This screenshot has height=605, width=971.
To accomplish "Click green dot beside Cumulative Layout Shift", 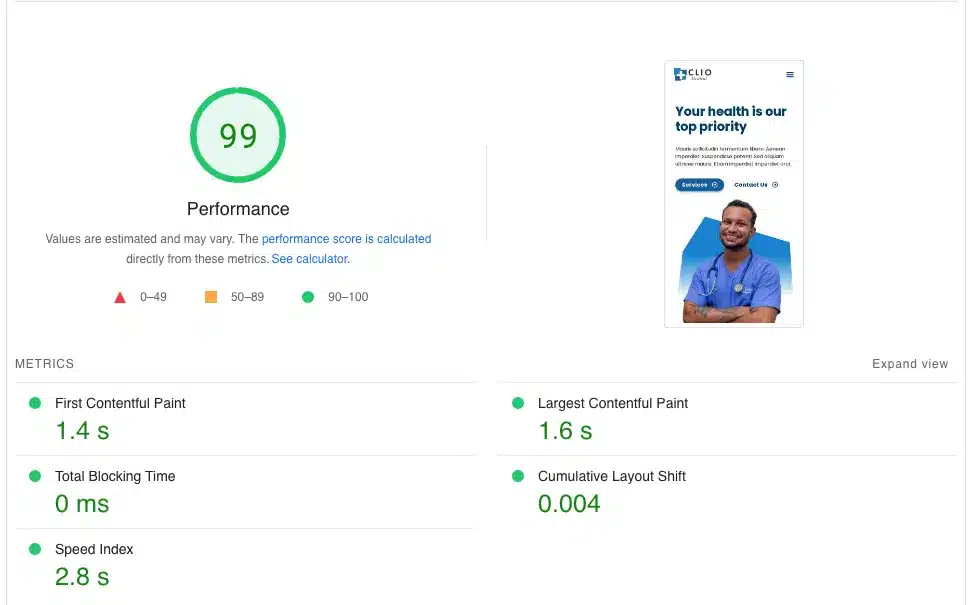I will 518,476.
